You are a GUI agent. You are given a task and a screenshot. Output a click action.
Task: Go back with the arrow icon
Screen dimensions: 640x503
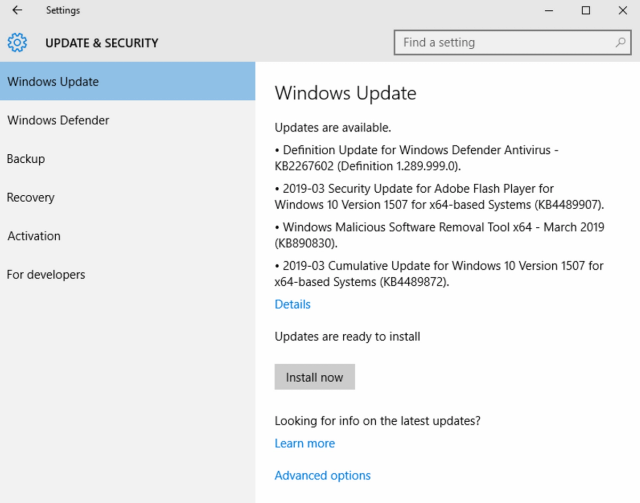pyautogui.click(x=17, y=10)
